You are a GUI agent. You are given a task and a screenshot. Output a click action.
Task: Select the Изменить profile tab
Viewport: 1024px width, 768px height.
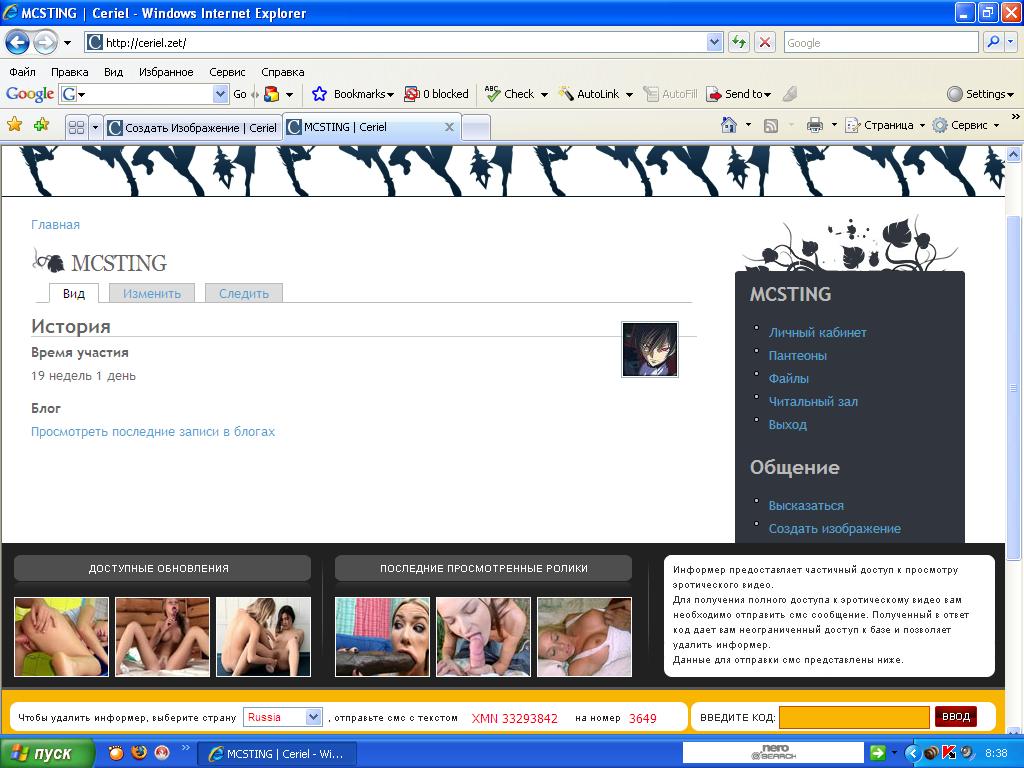pyautogui.click(x=152, y=293)
